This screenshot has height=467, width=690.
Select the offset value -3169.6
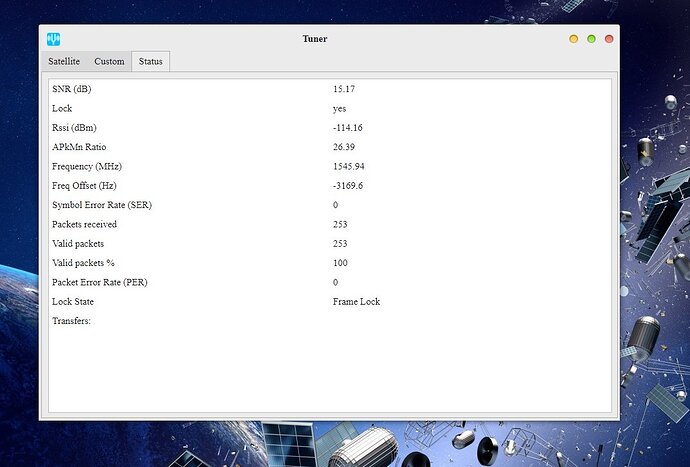348,186
